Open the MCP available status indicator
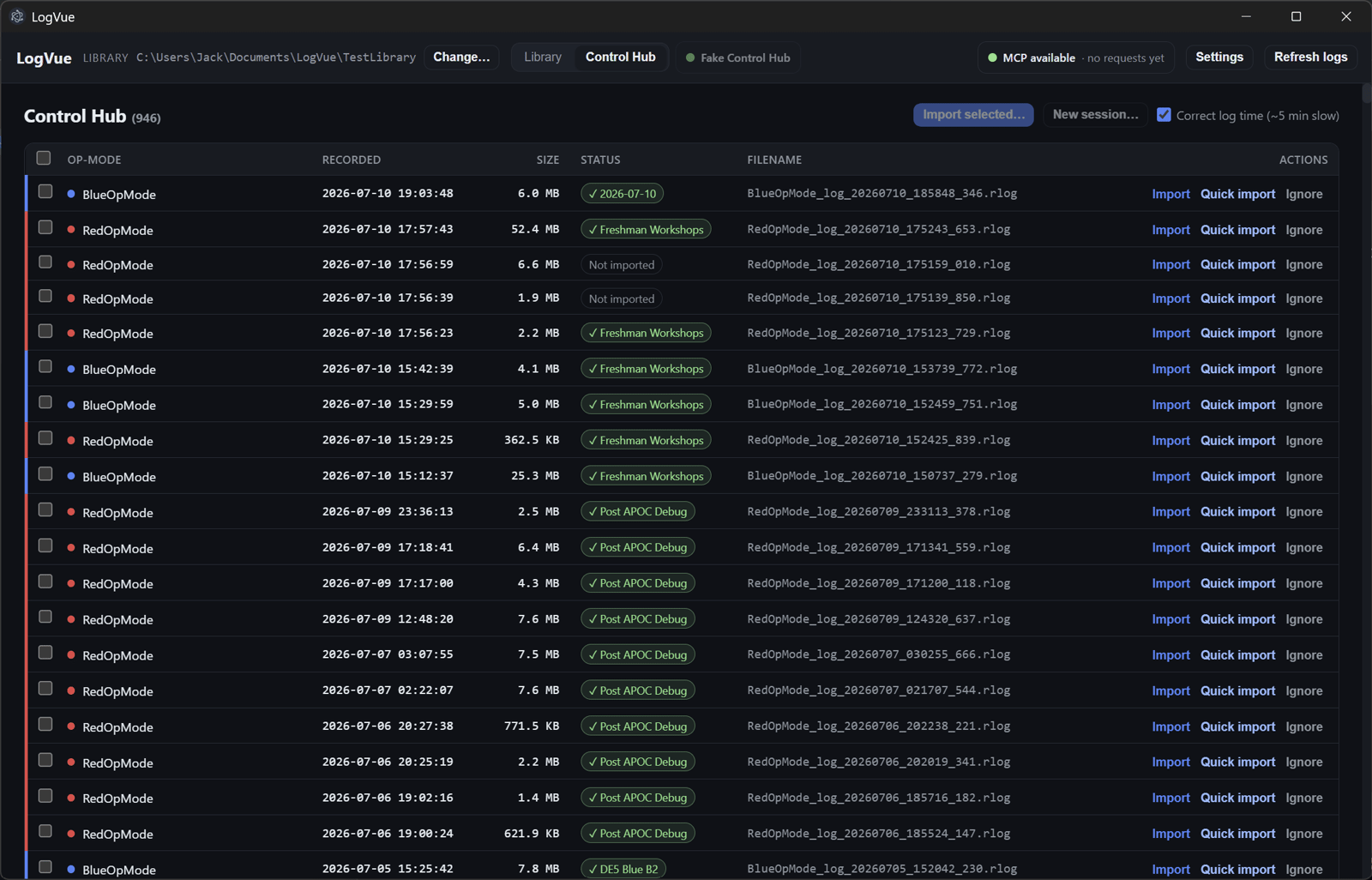 point(1077,57)
